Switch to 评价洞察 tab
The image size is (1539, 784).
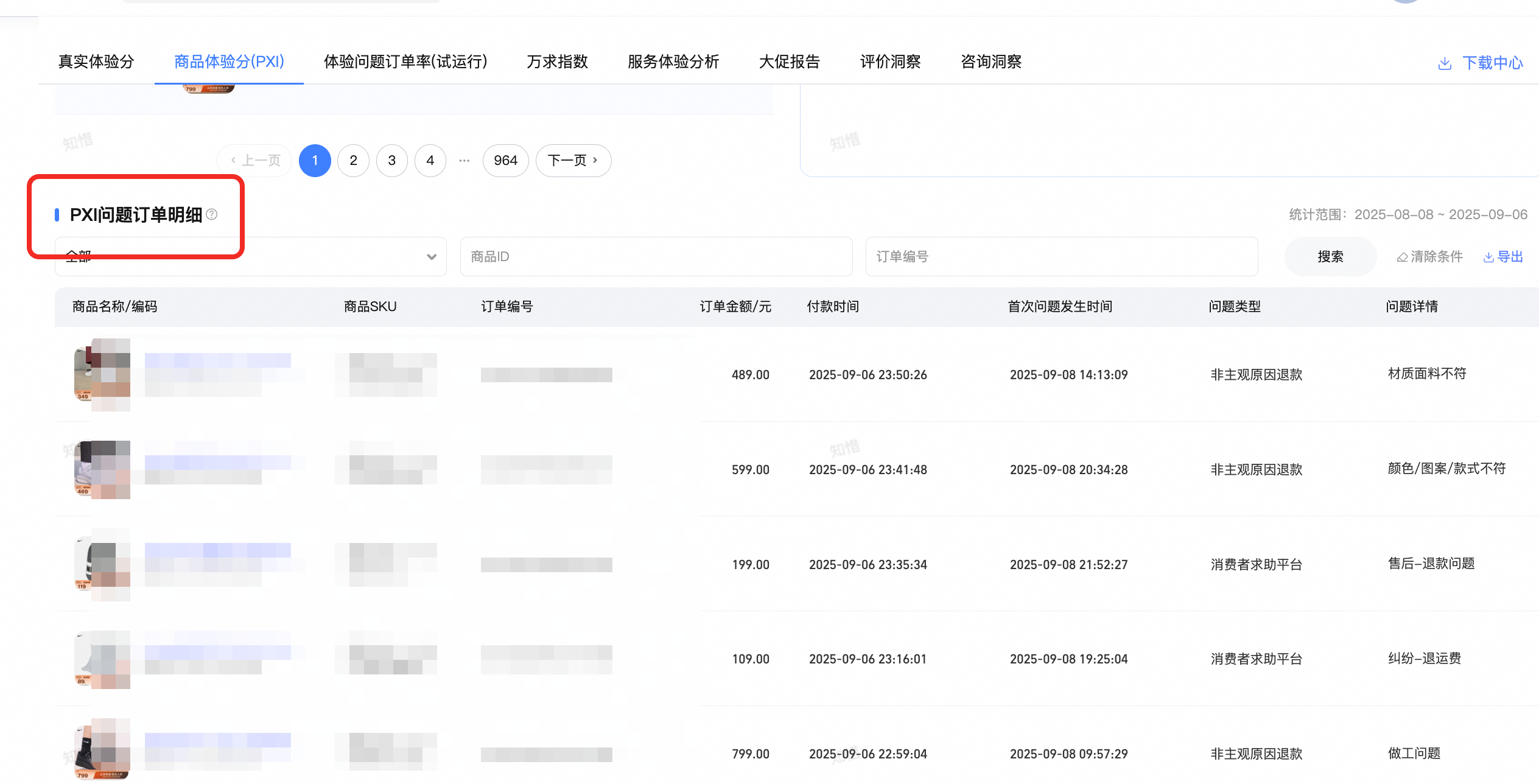pyautogui.click(x=890, y=61)
